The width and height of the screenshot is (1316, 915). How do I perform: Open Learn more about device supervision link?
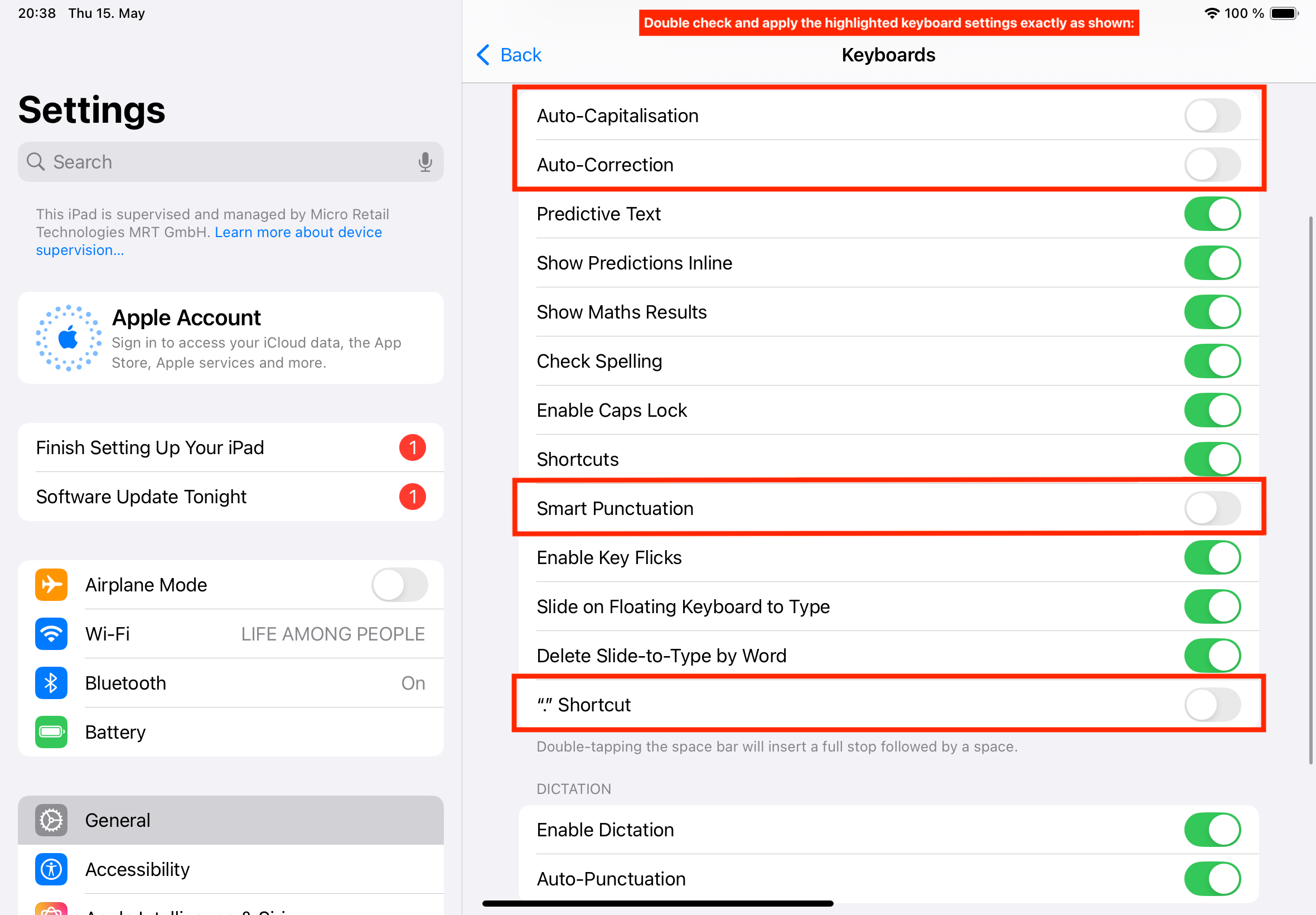click(x=298, y=232)
